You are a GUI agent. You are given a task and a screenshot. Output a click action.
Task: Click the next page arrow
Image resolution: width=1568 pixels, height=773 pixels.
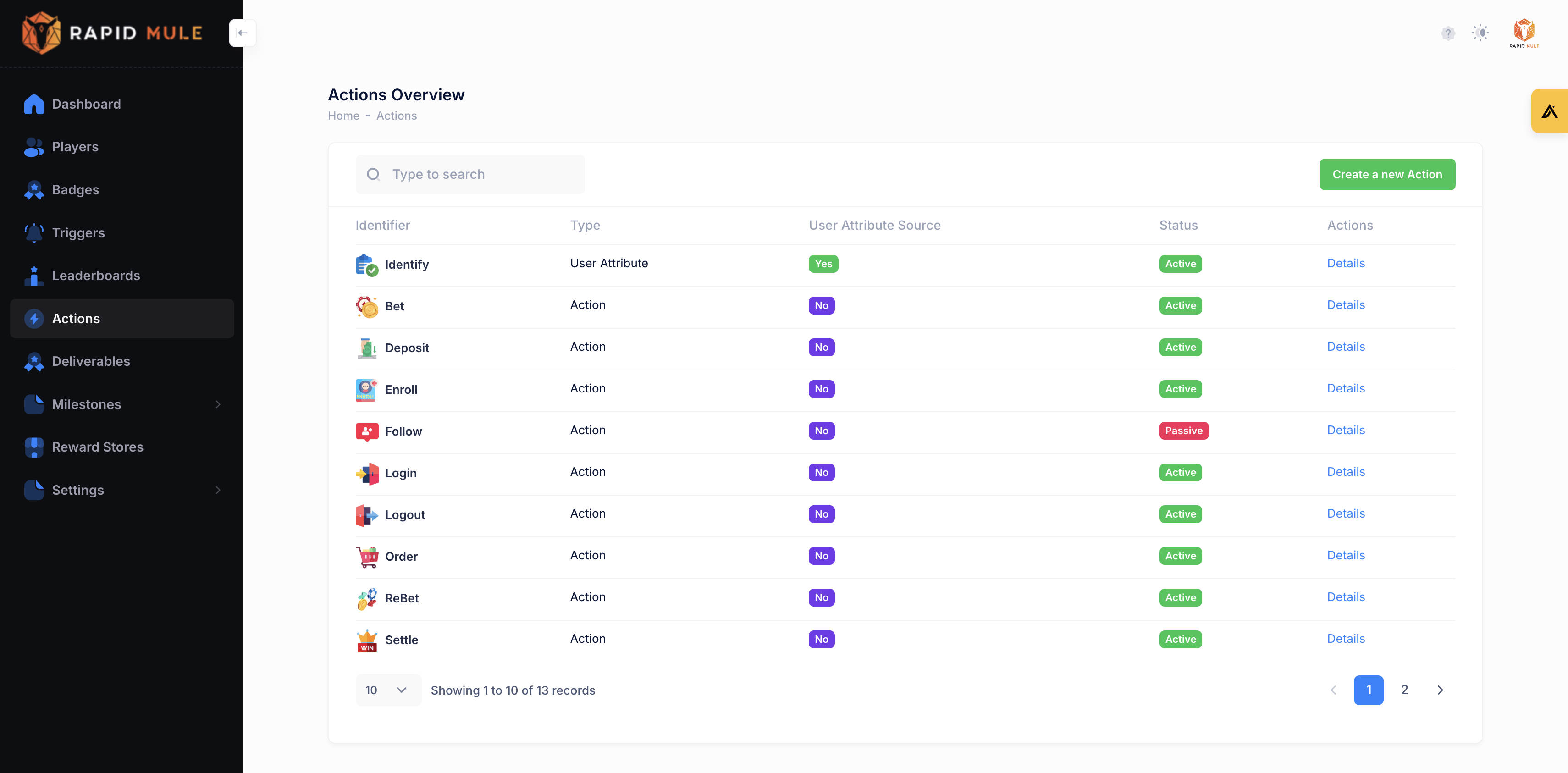1440,690
